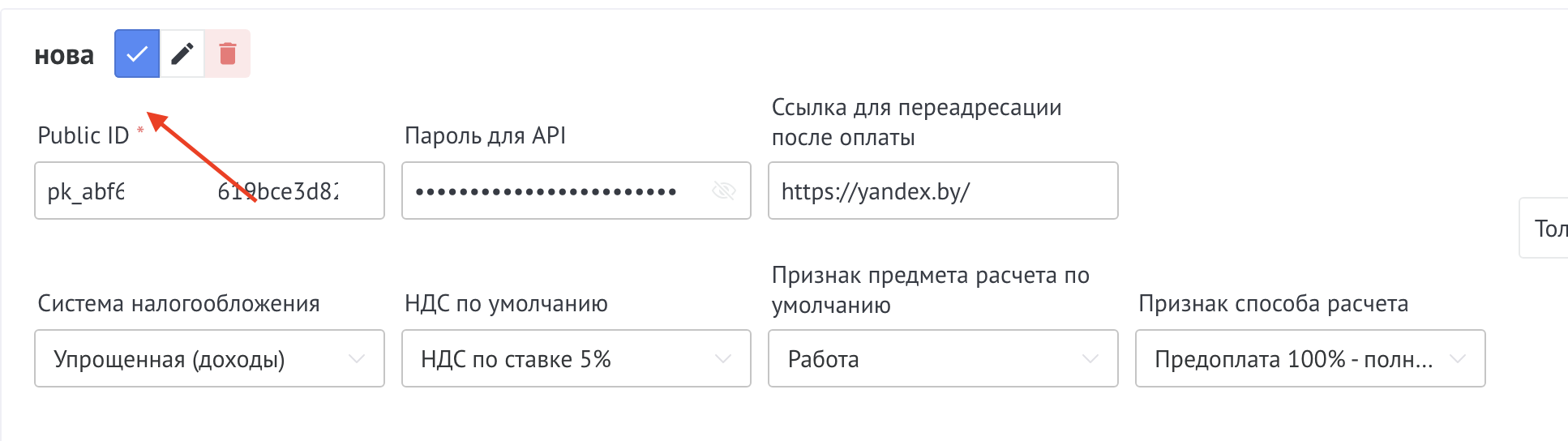
Task: Click chevron arrow in НДС по ставке 5% field
Action: pyautogui.click(x=723, y=359)
